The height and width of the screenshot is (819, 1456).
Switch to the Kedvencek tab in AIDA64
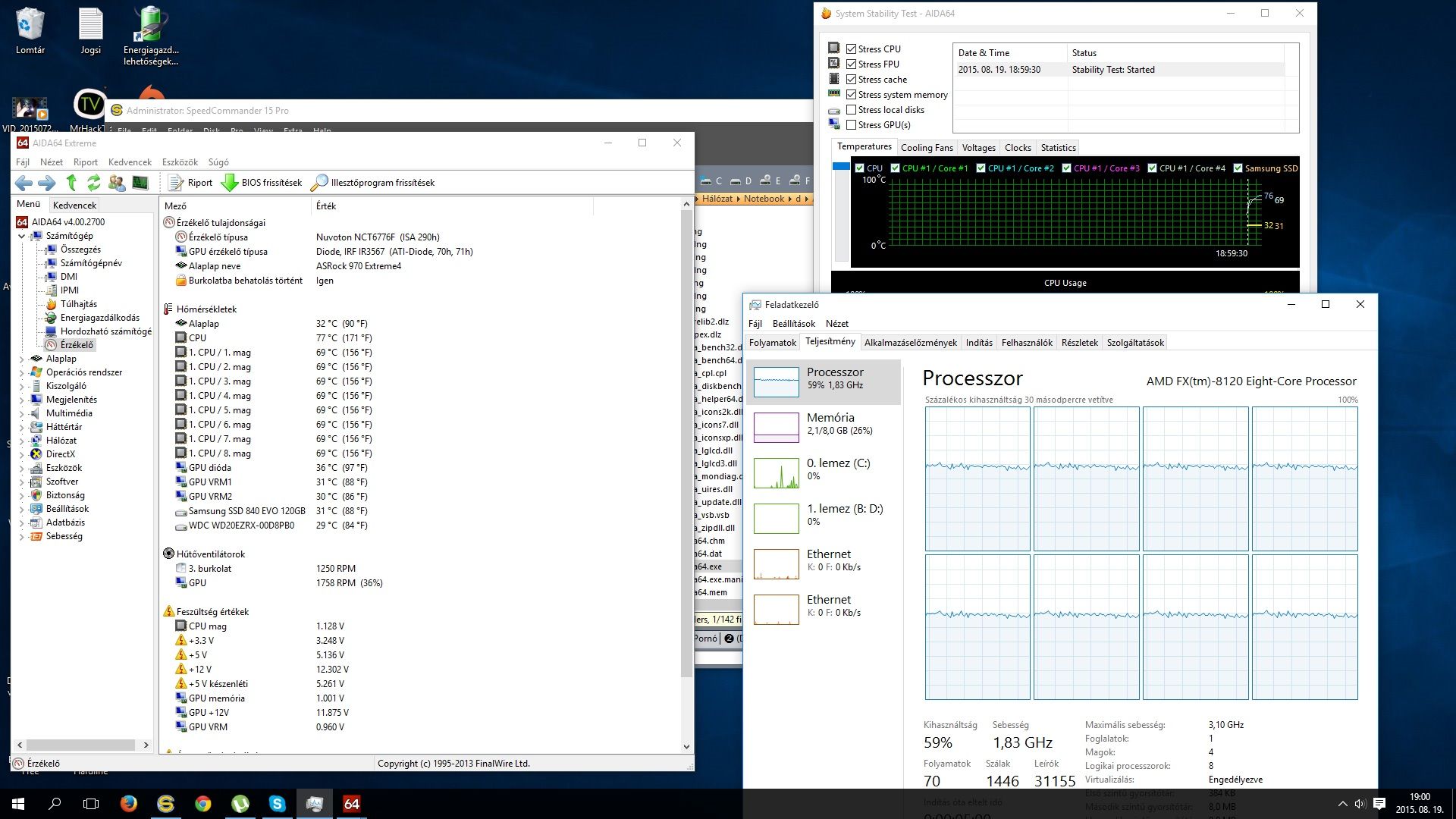tap(74, 206)
